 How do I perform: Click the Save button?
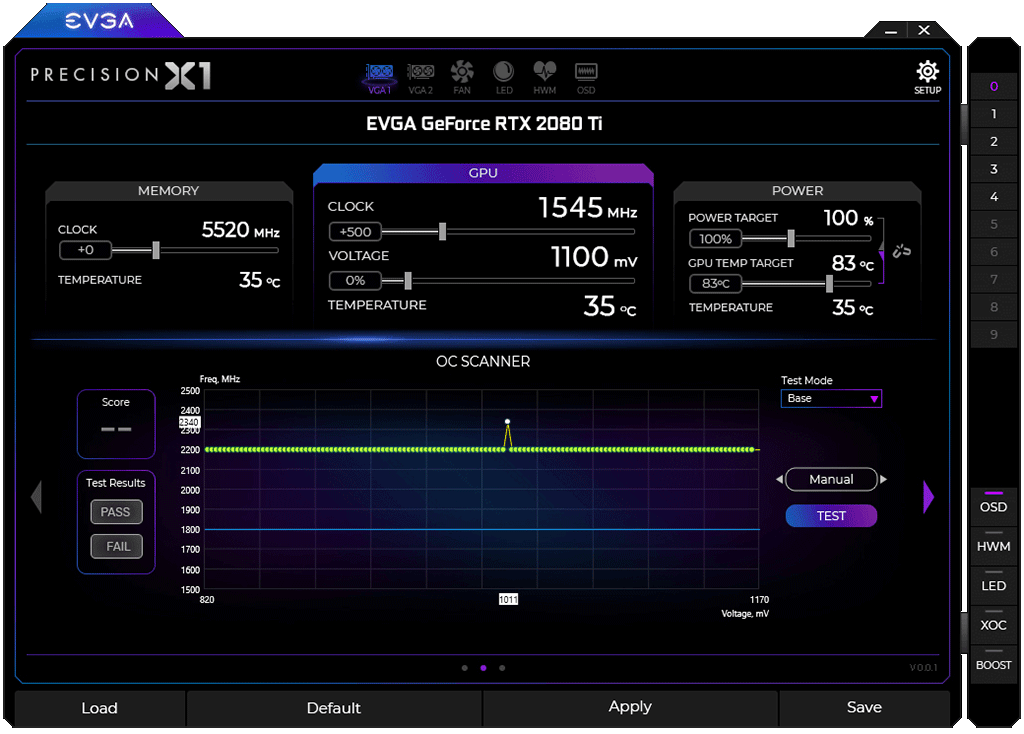pos(864,708)
